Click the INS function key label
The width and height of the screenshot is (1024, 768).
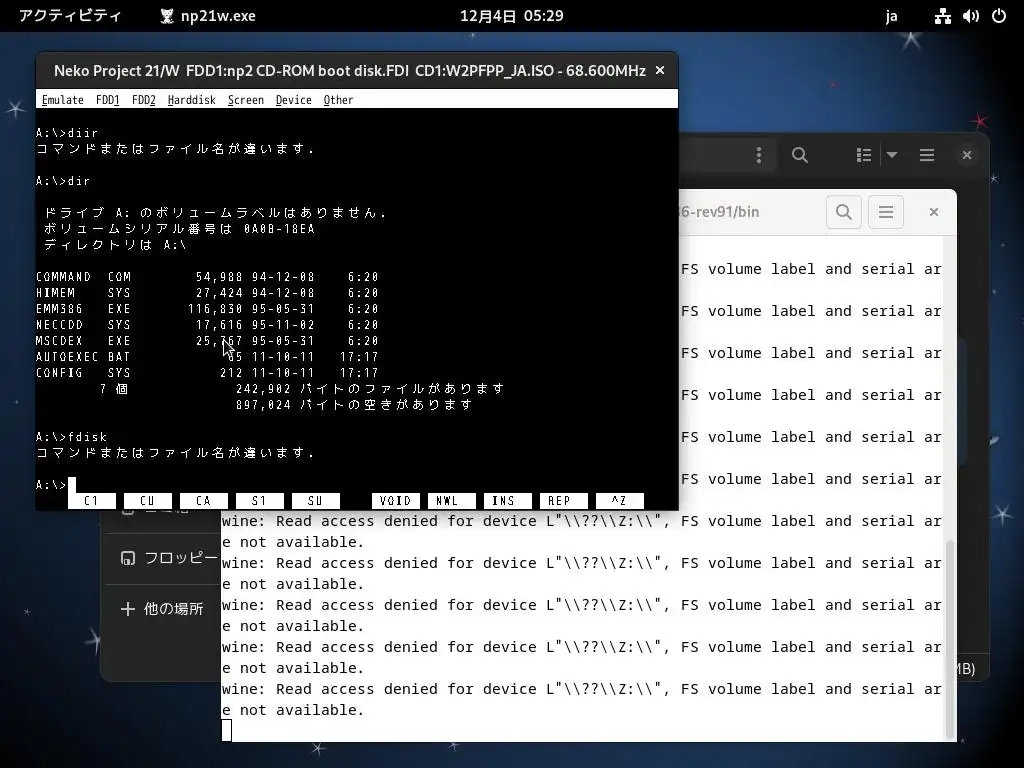pos(507,501)
